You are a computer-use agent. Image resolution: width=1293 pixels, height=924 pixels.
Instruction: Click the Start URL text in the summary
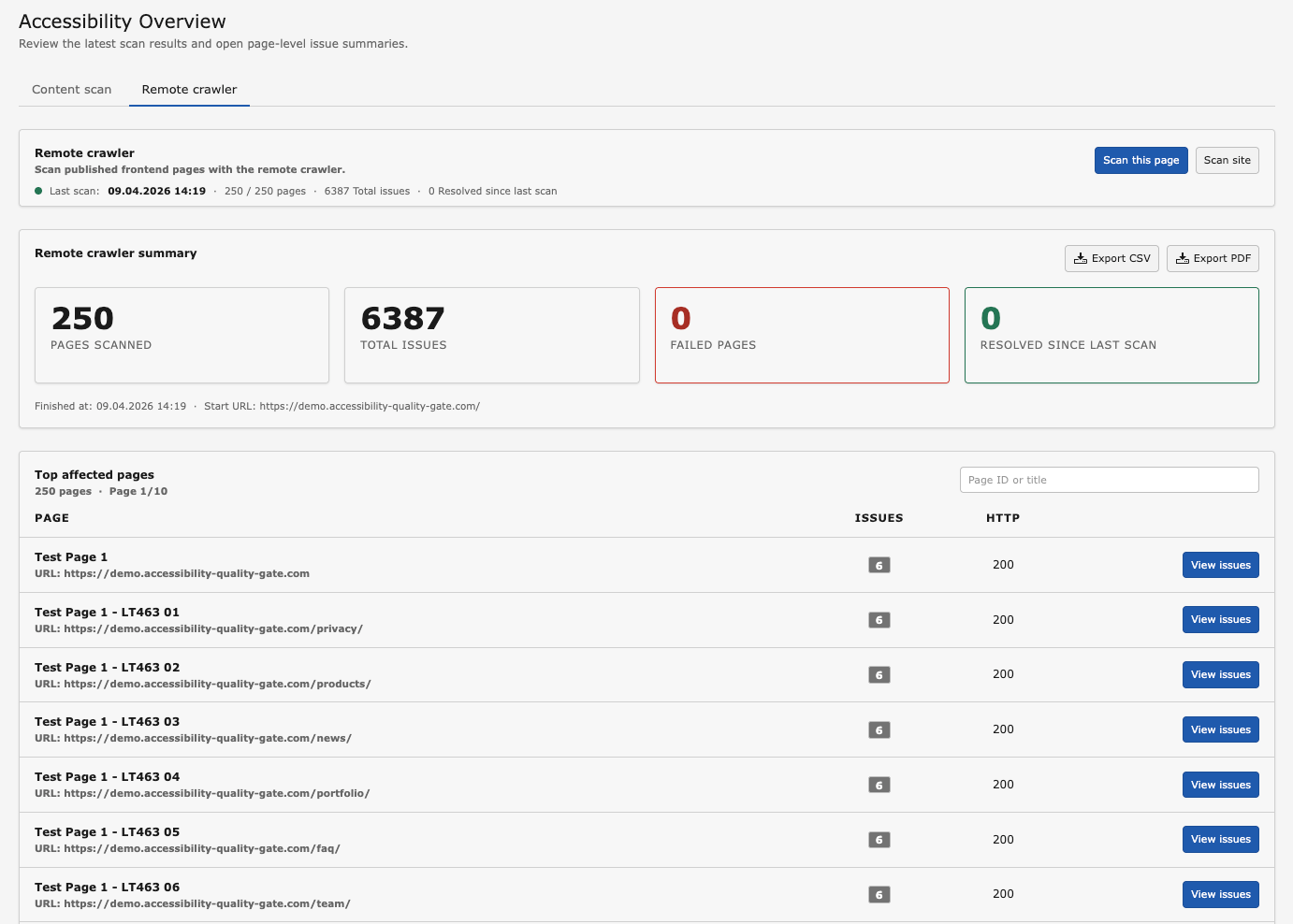point(341,406)
